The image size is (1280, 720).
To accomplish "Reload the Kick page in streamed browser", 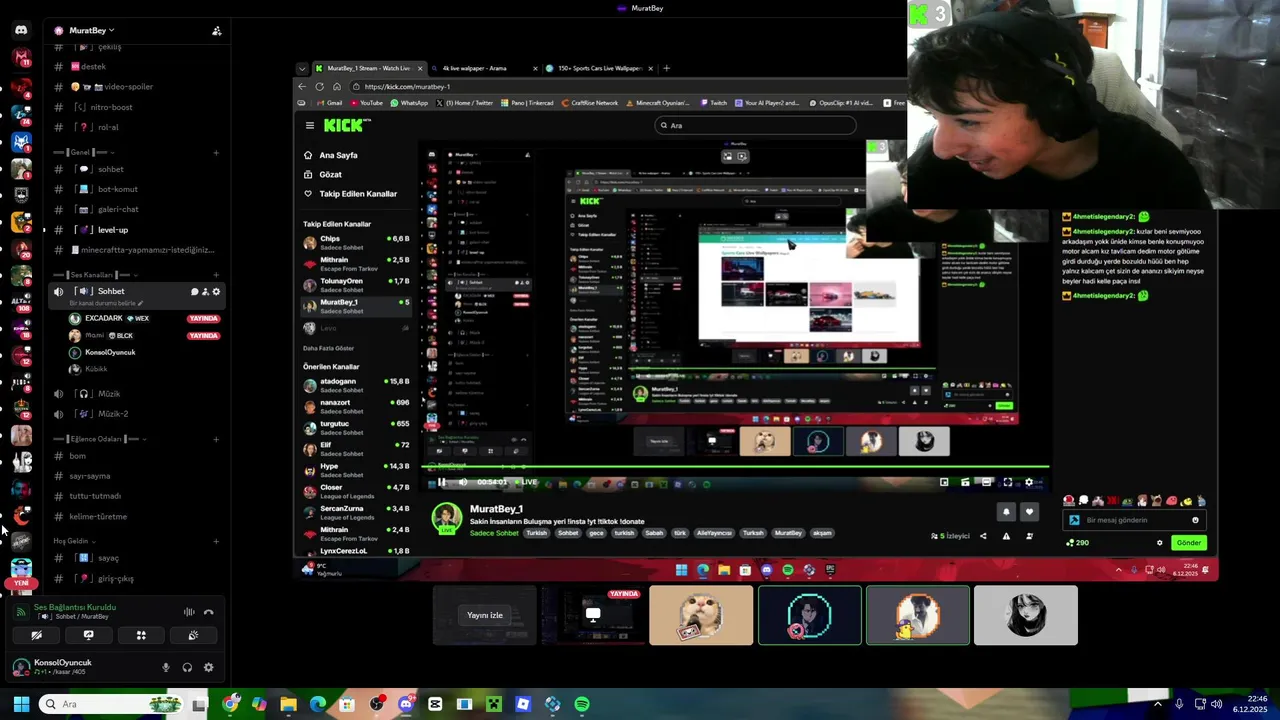I will click(x=319, y=86).
